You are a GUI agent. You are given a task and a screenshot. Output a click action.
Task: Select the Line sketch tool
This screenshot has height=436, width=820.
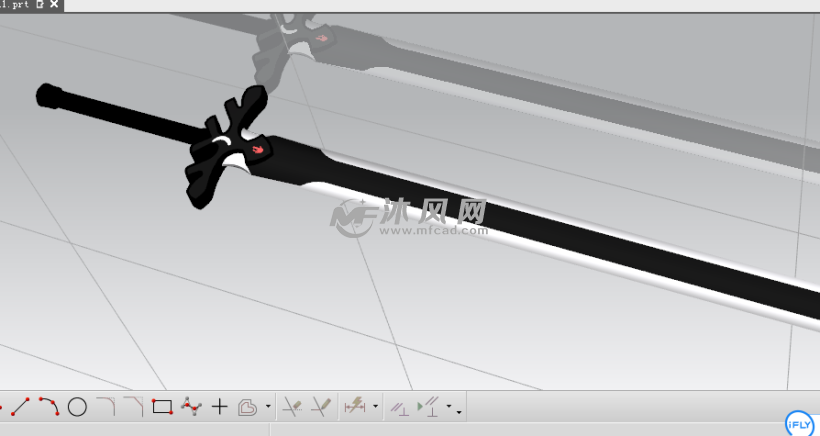tap(21, 406)
